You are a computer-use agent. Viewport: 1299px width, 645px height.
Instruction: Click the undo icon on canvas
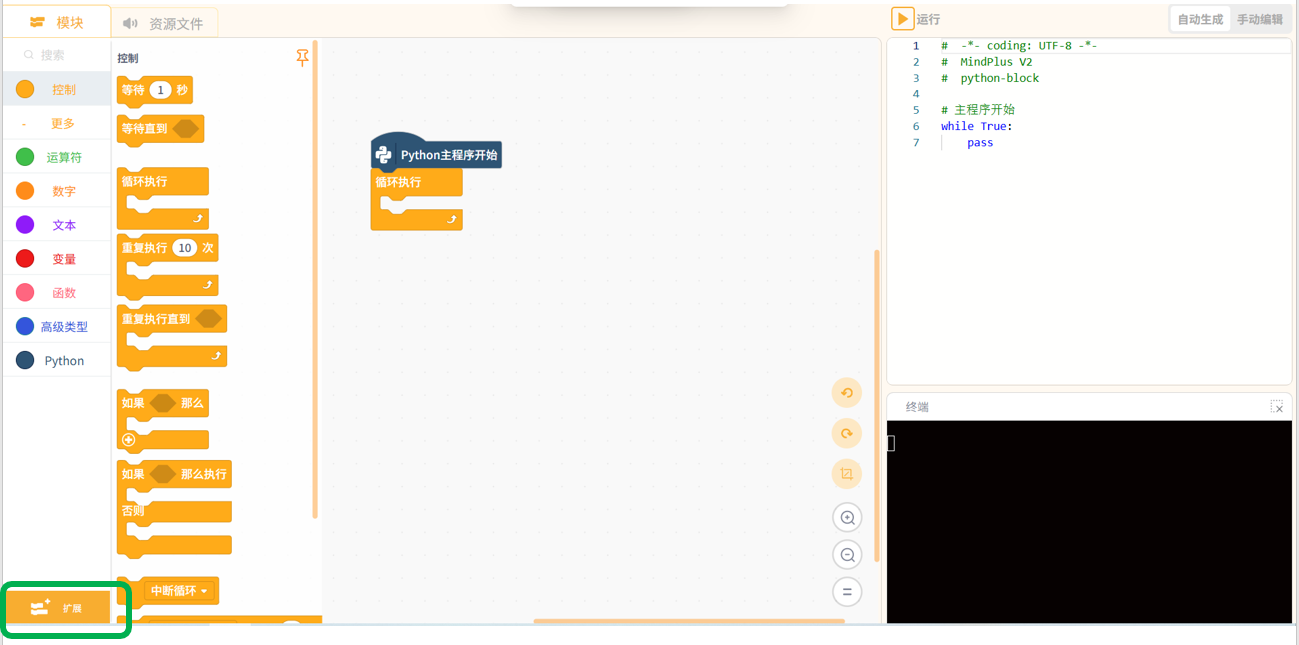[x=847, y=393]
